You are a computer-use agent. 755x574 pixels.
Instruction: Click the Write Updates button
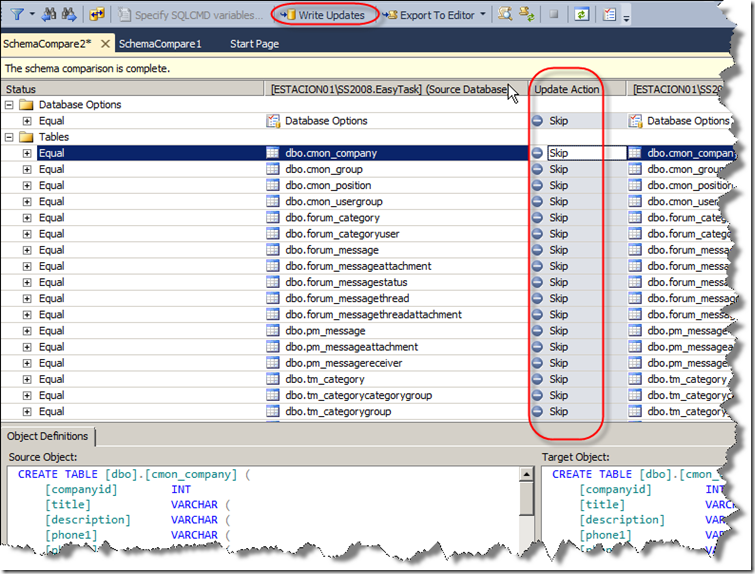pyautogui.click(x=324, y=15)
